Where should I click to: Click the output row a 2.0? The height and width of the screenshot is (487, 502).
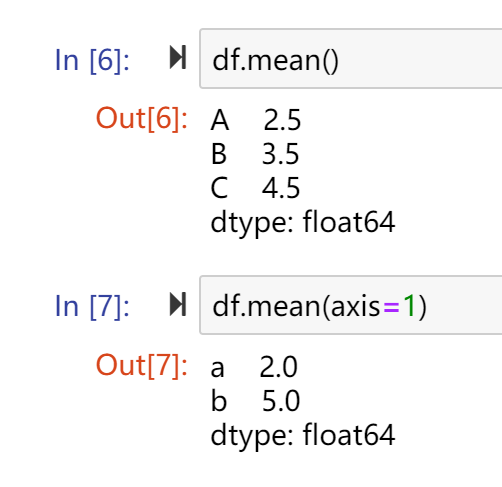click(x=254, y=367)
